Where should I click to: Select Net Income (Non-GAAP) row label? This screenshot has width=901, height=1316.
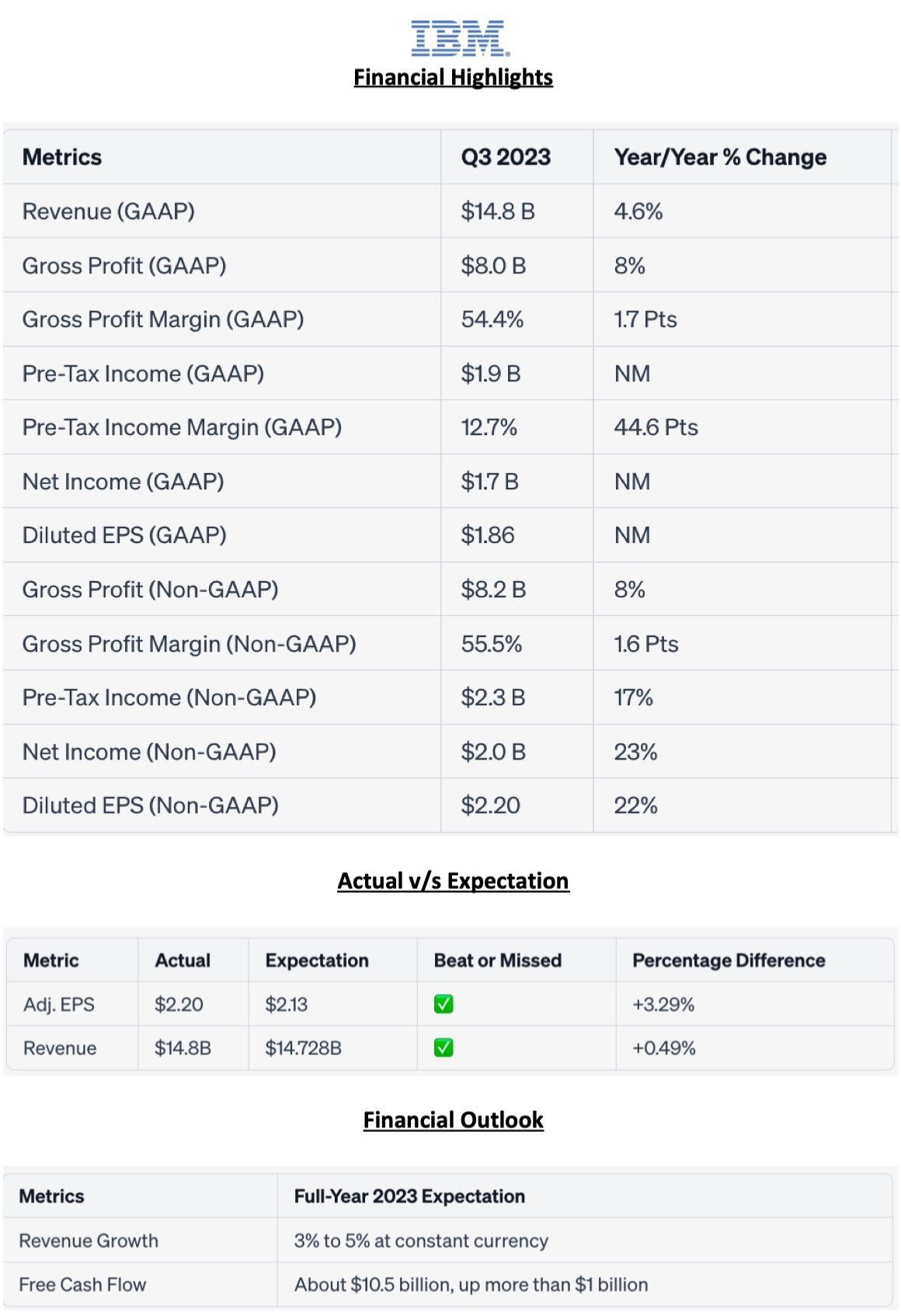pos(149,752)
